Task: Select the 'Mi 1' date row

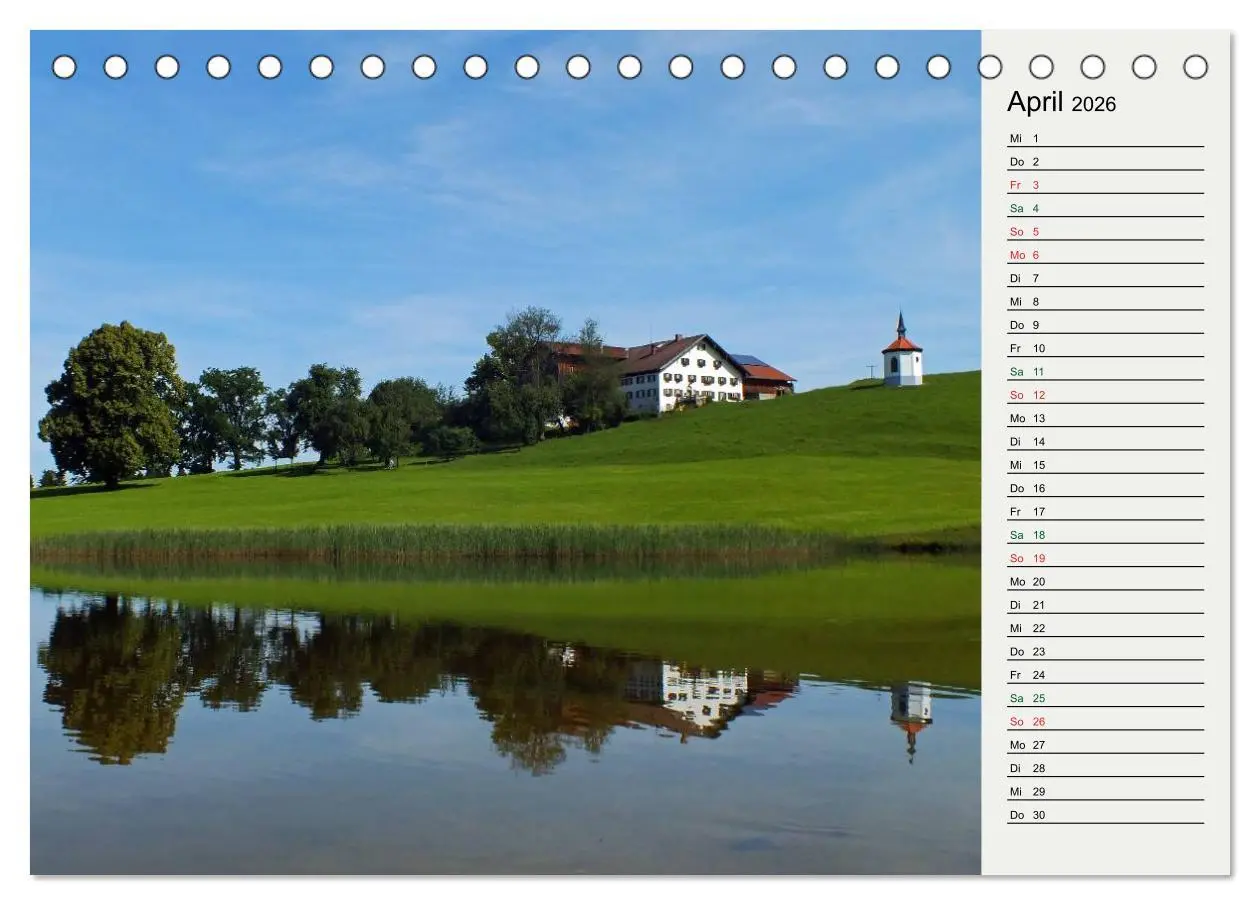Action: [x=1105, y=138]
